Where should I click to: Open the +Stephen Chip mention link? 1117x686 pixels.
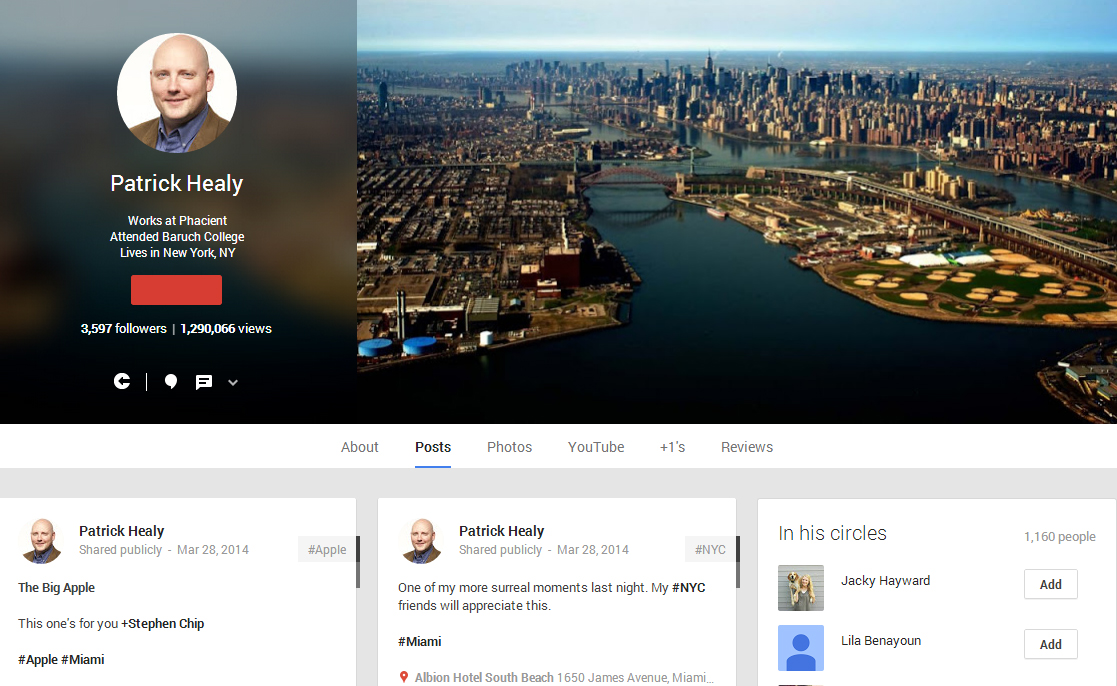(x=163, y=623)
